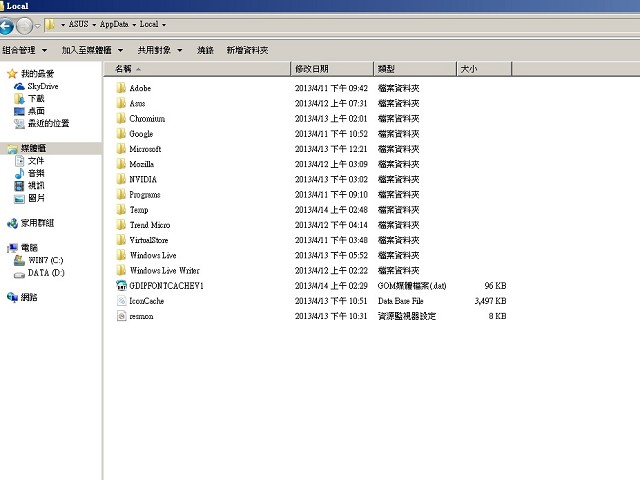Screen dimensions: 640x480
Task: Select the Microsoft folder icon
Action: point(121,149)
